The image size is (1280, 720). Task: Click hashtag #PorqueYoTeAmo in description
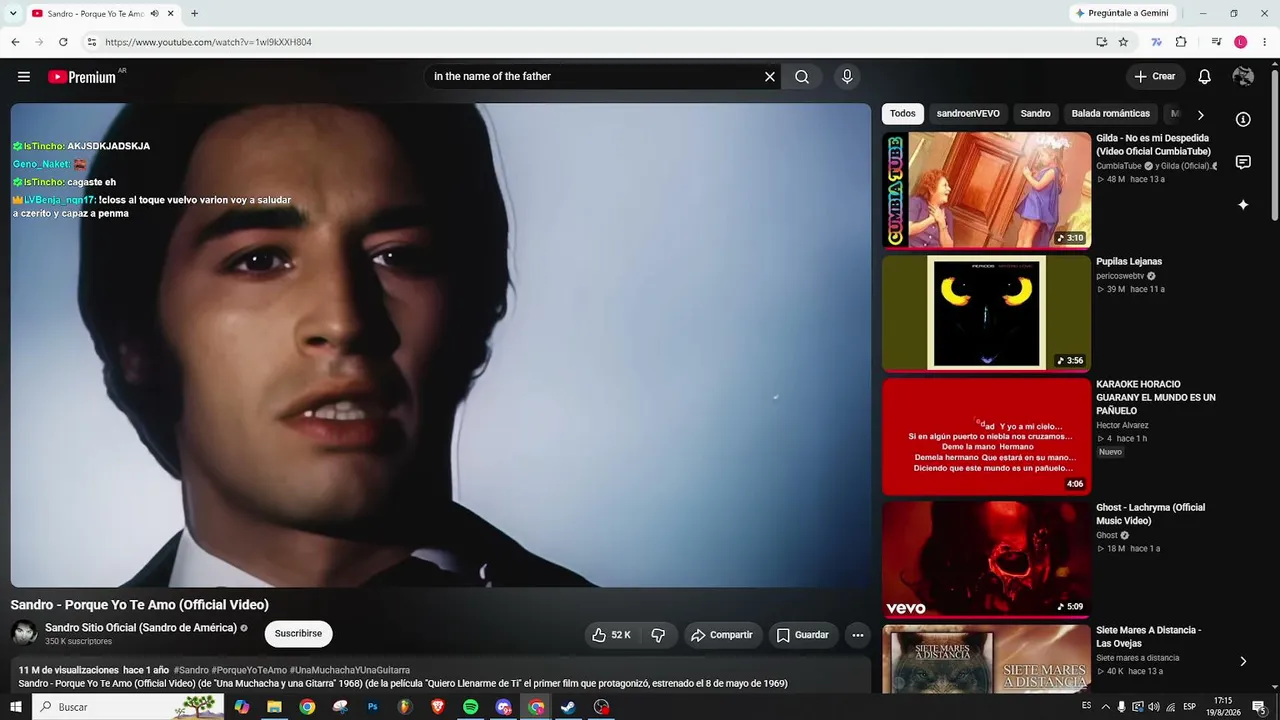249,670
